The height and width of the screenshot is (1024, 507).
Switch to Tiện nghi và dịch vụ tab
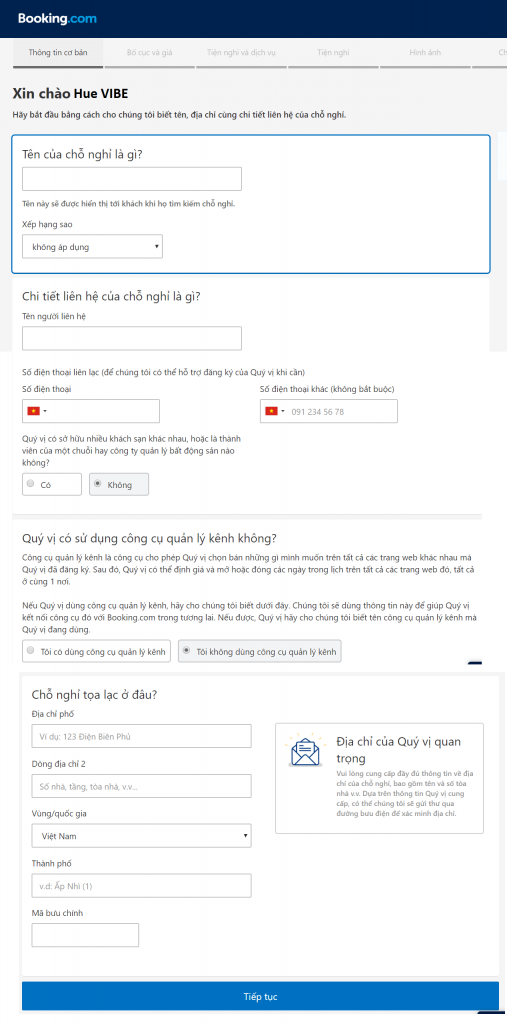point(241,52)
